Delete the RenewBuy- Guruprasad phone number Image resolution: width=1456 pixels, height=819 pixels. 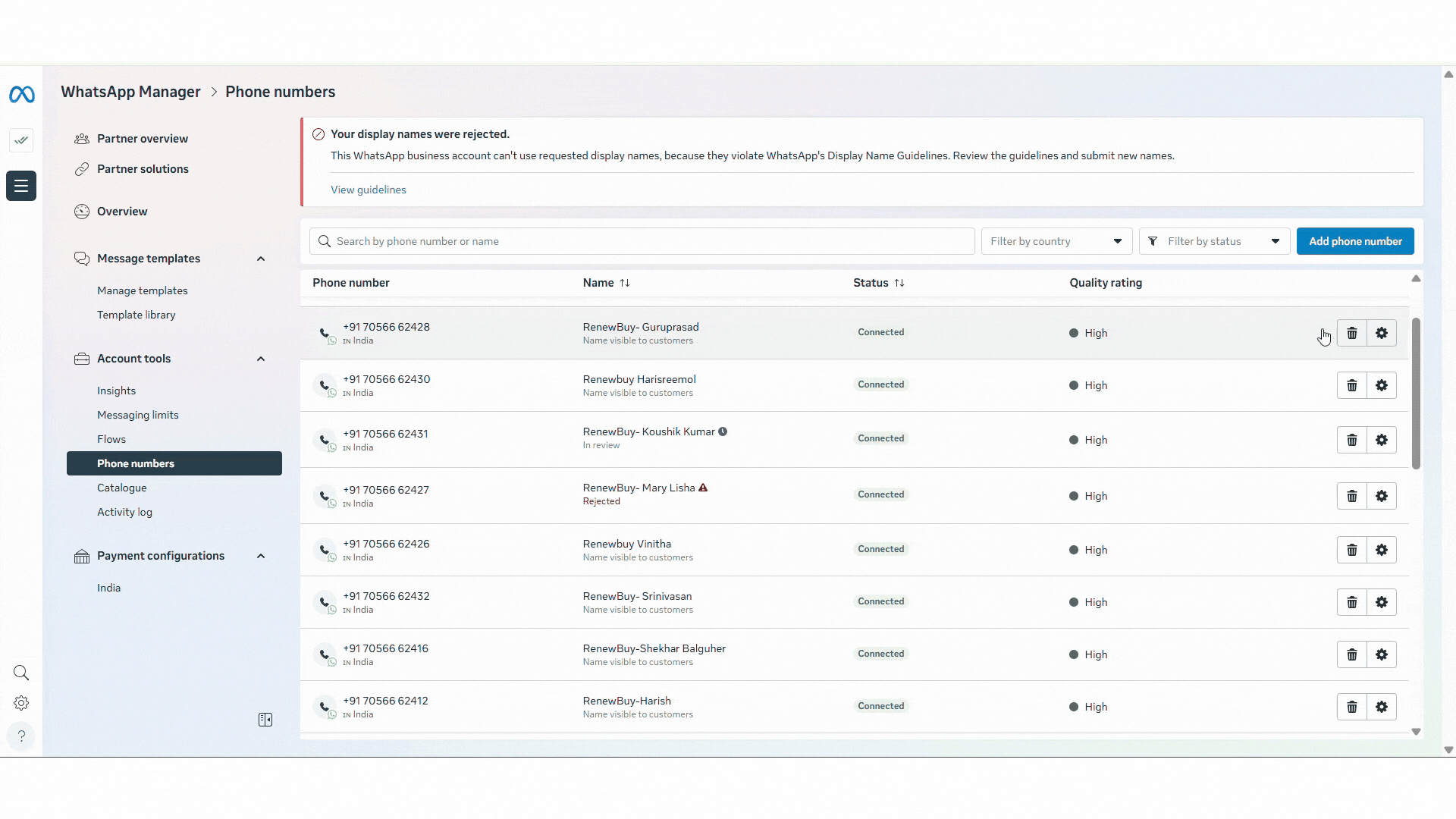click(x=1351, y=333)
